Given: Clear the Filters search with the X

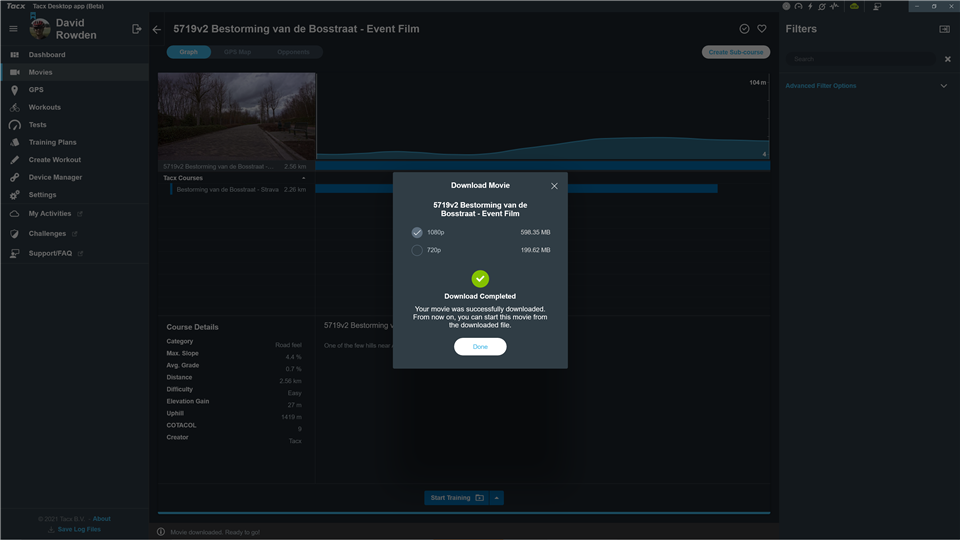Looking at the screenshot, I should click(x=948, y=59).
